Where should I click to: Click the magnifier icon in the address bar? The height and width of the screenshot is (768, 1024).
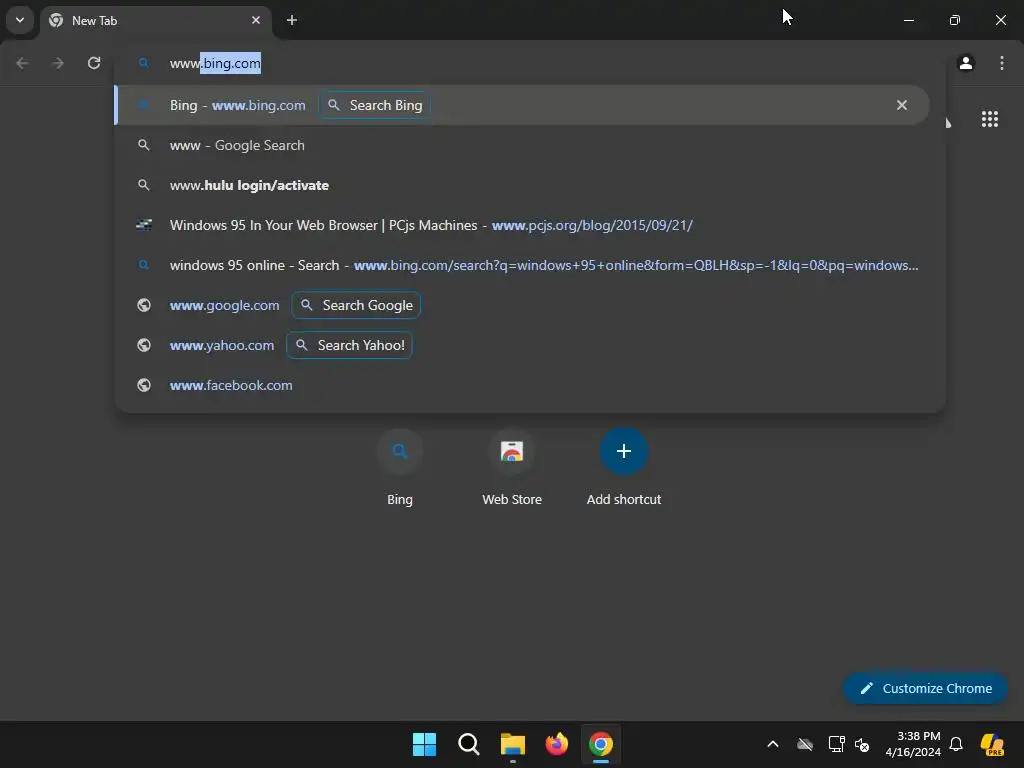(144, 63)
